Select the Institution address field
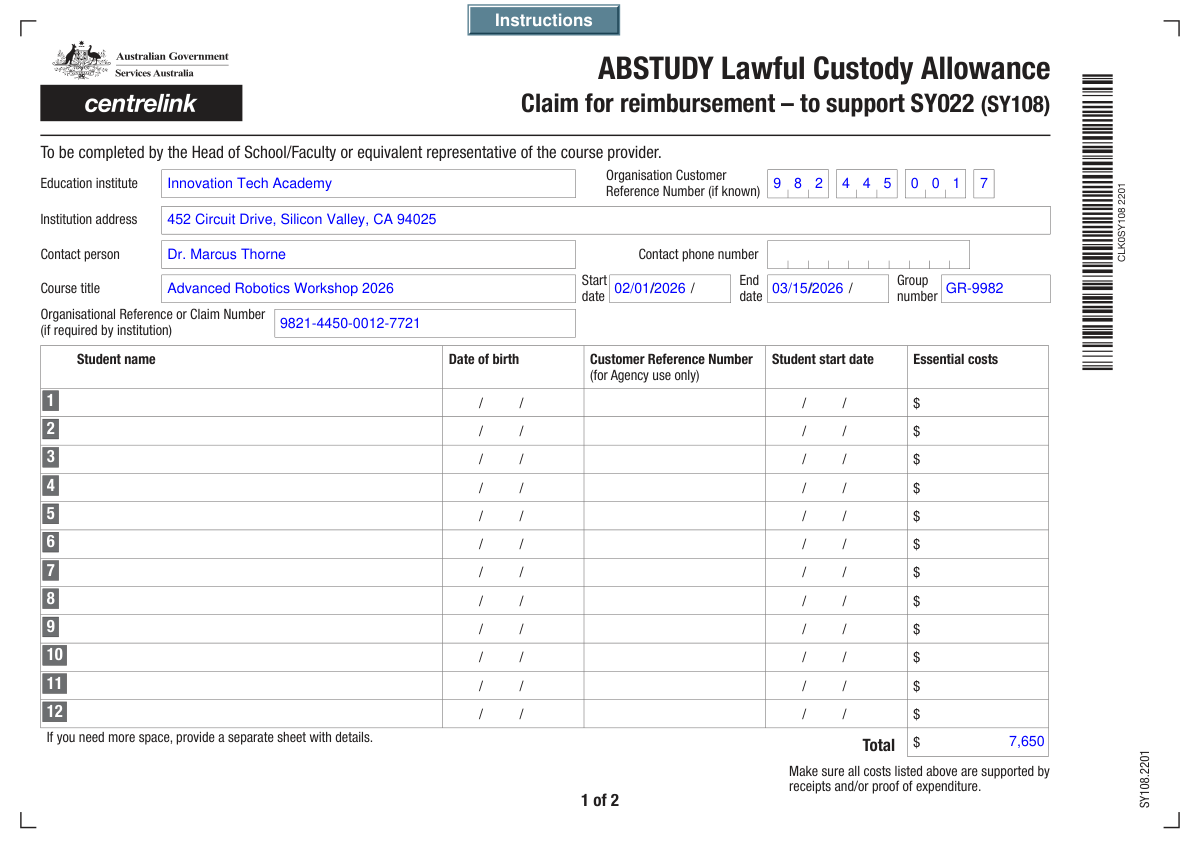1200x849 pixels. [x=605, y=220]
